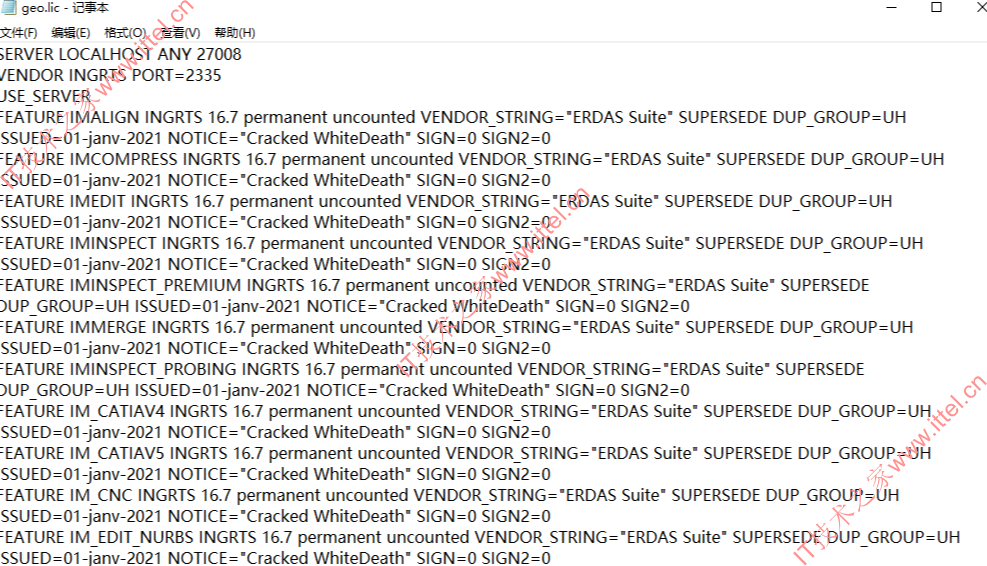
Task: Click the FEATURE IMINSPECT_PROBING line
Action: [x=432, y=370]
